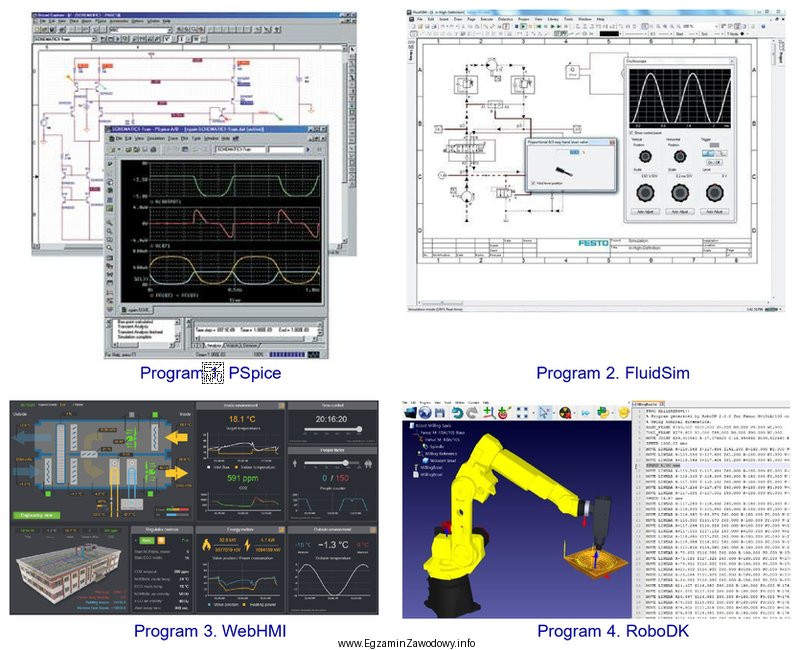
Task: Click the Save floppy-disk icon in RoboDK toolbar
Action: 440,412
